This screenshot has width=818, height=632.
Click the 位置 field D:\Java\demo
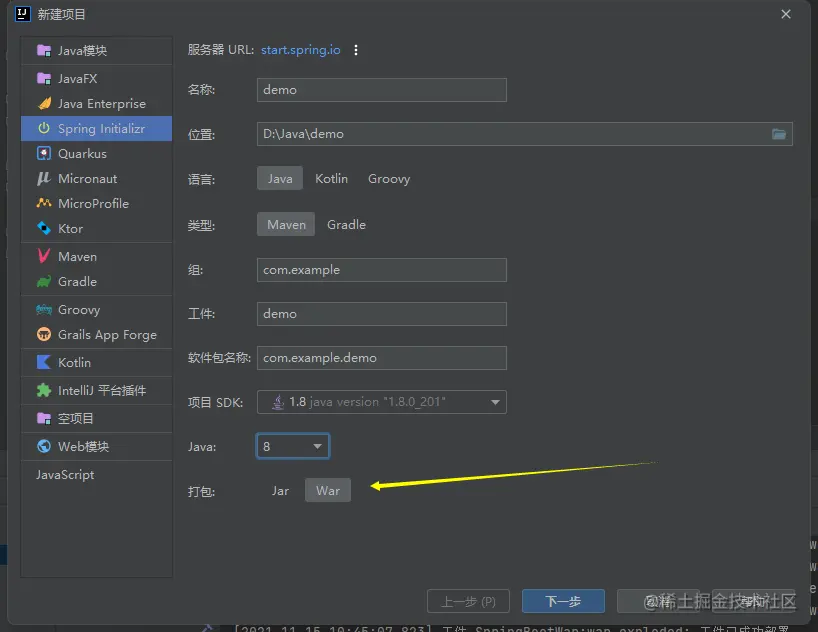coord(525,134)
